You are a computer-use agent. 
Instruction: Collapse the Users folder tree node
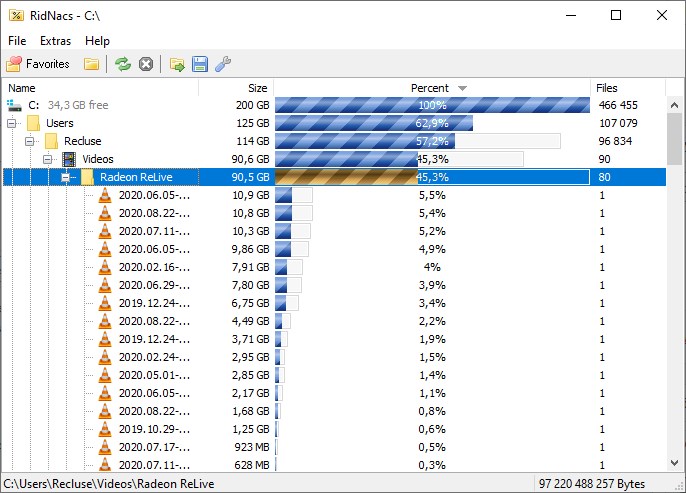12,123
